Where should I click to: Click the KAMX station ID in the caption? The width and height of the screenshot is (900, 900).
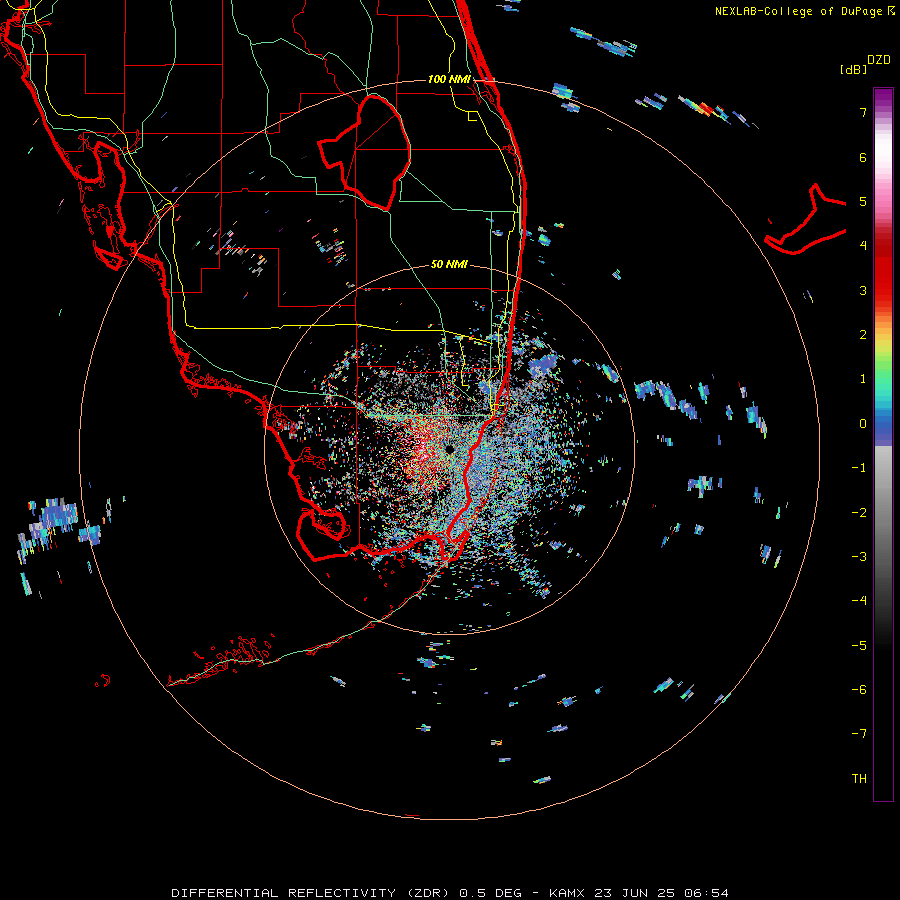coord(567,893)
